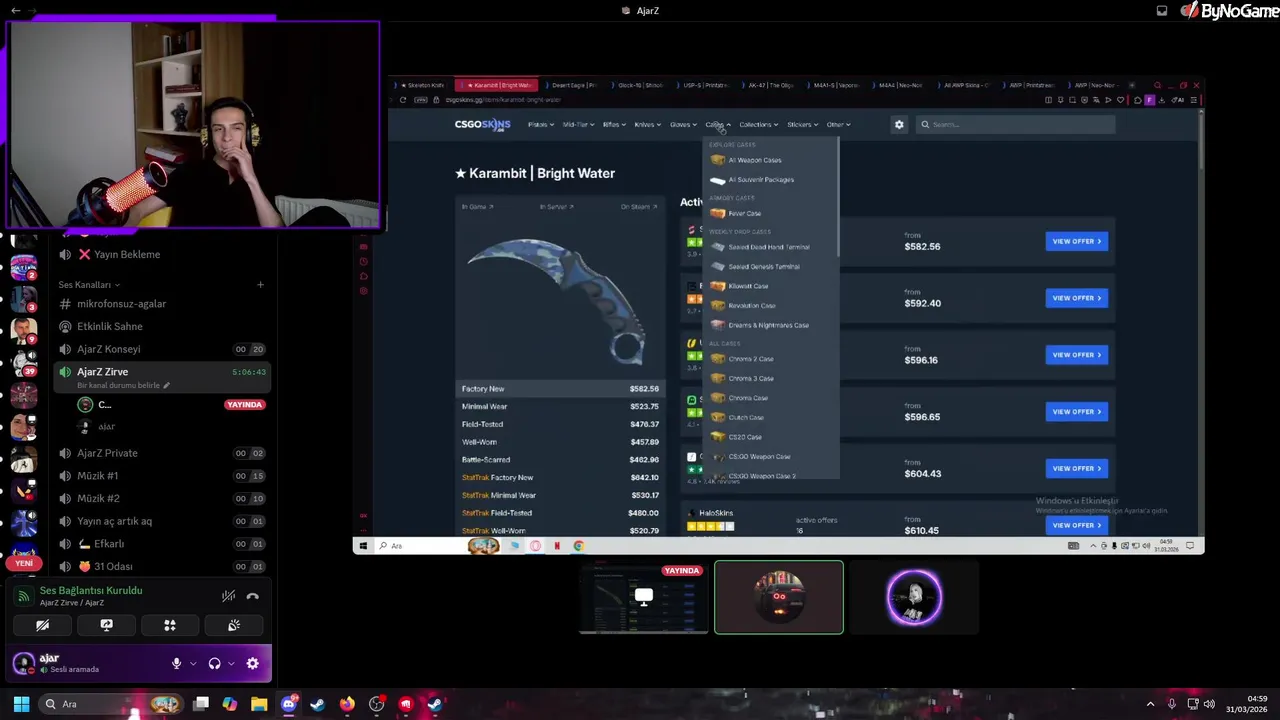This screenshot has height=720, width=1280.
Task: Open Discord user settings gear
Action: 252,663
